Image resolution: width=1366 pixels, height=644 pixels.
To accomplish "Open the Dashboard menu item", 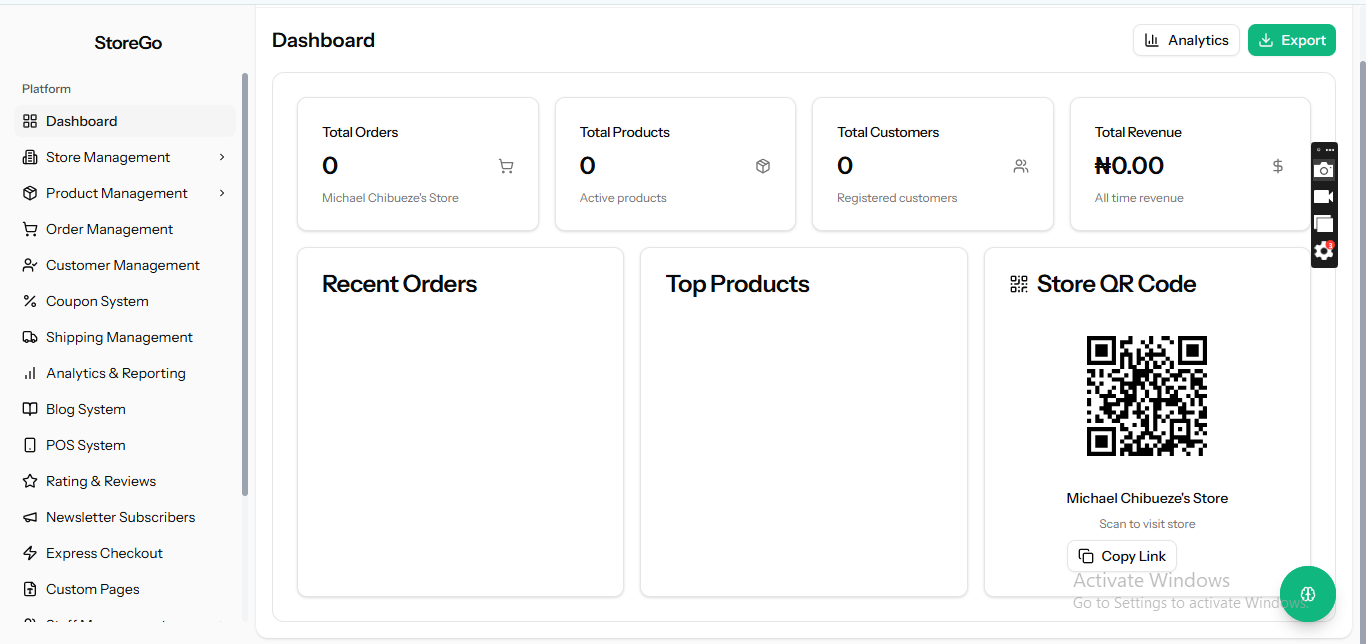I will coord(125,121).
